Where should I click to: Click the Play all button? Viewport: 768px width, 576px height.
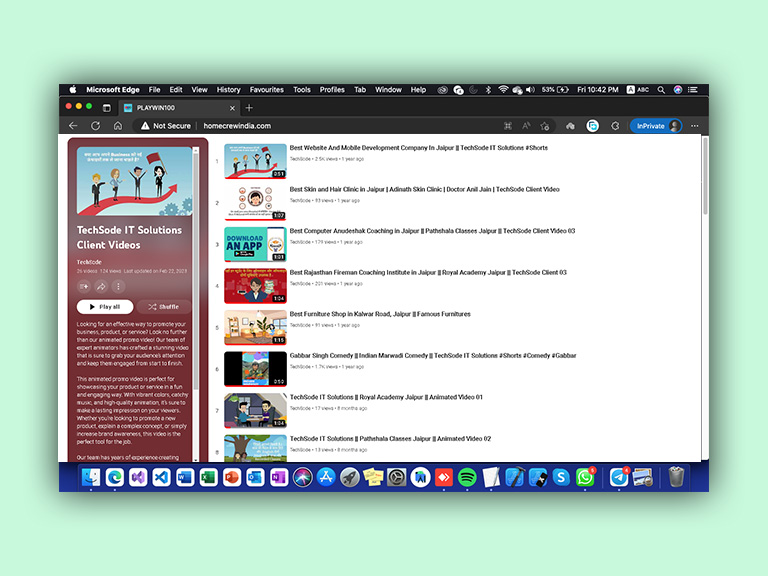coord(105,307)
